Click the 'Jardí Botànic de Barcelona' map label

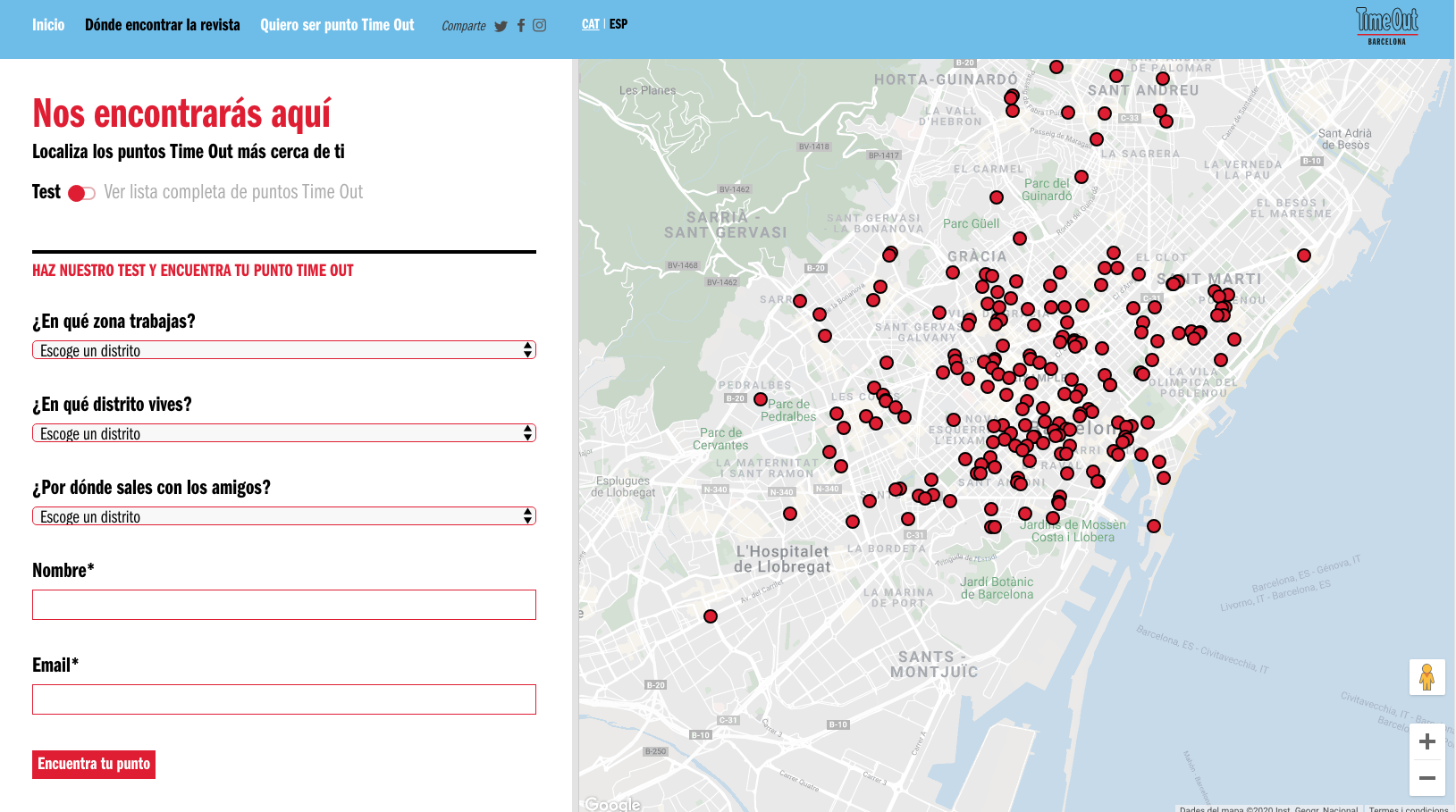(997, 588)
